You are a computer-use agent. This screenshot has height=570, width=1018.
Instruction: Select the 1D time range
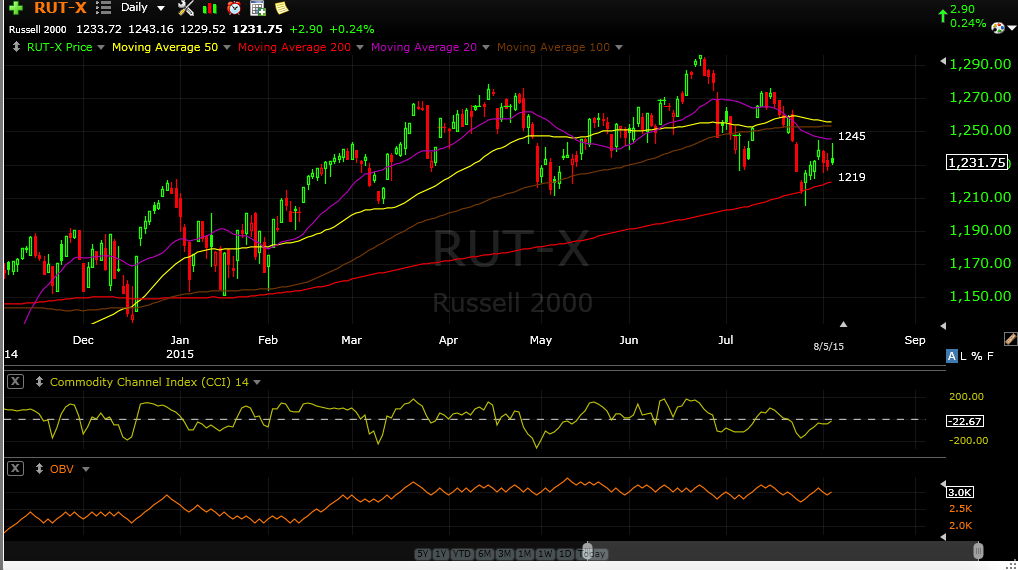coord(565,554)
